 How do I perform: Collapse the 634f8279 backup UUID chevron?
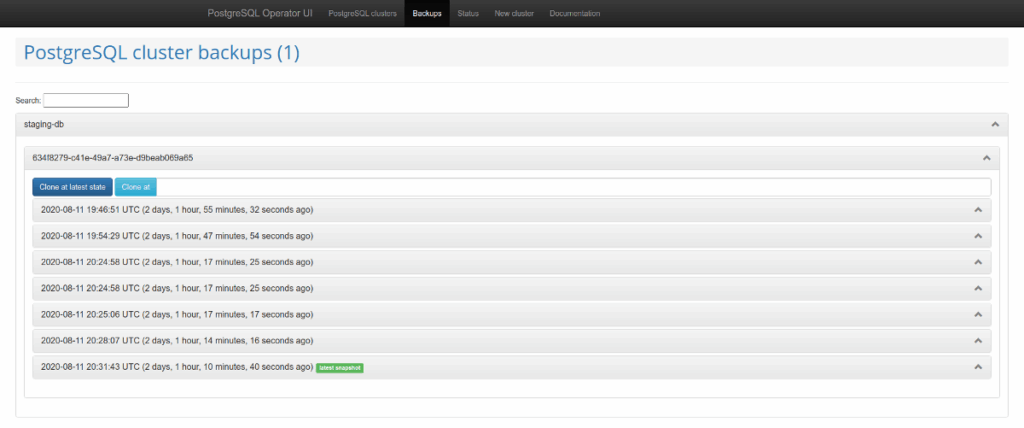click(986, 158)
